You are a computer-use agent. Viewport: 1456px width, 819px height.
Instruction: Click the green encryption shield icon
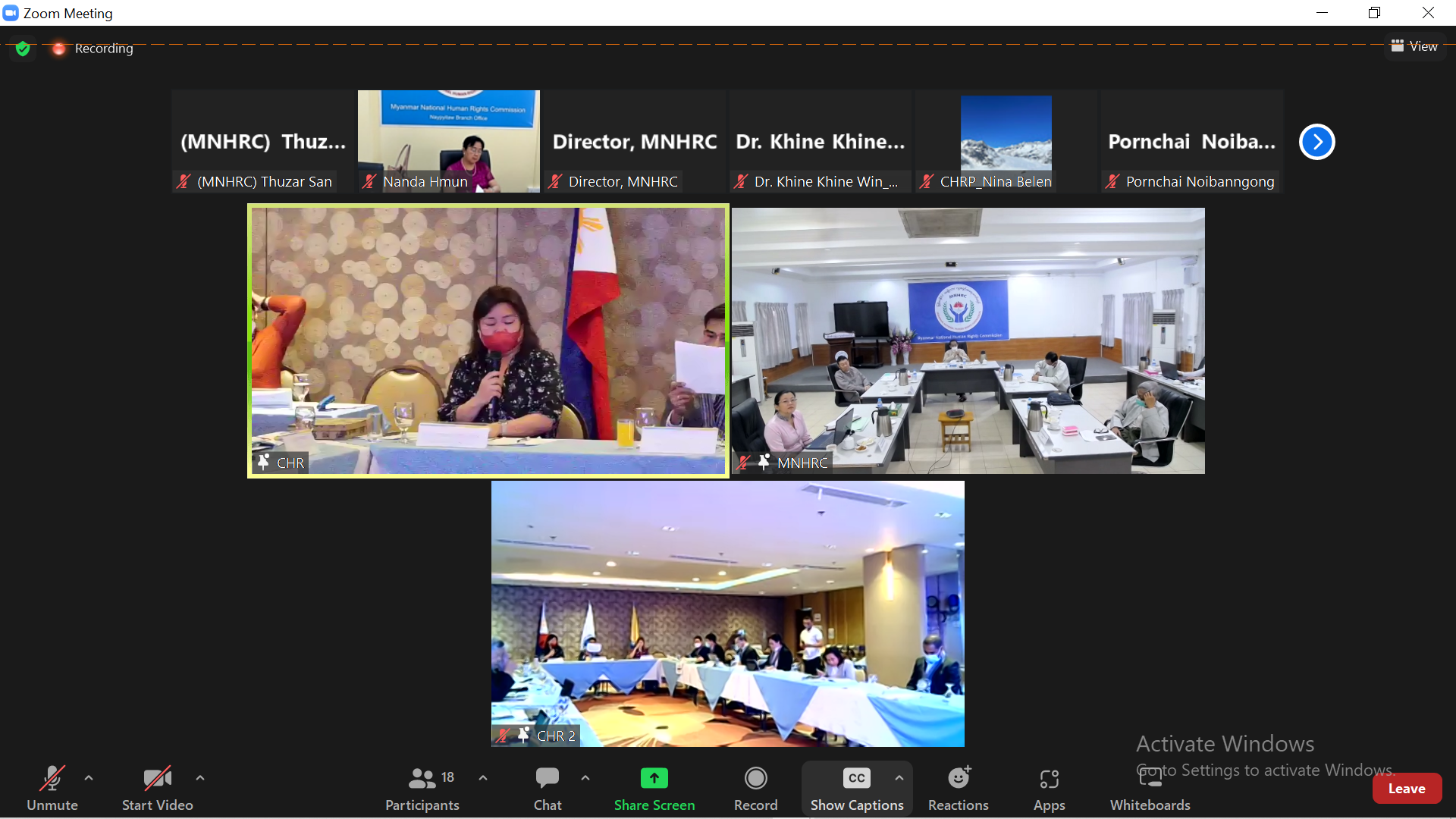point(23,49)
